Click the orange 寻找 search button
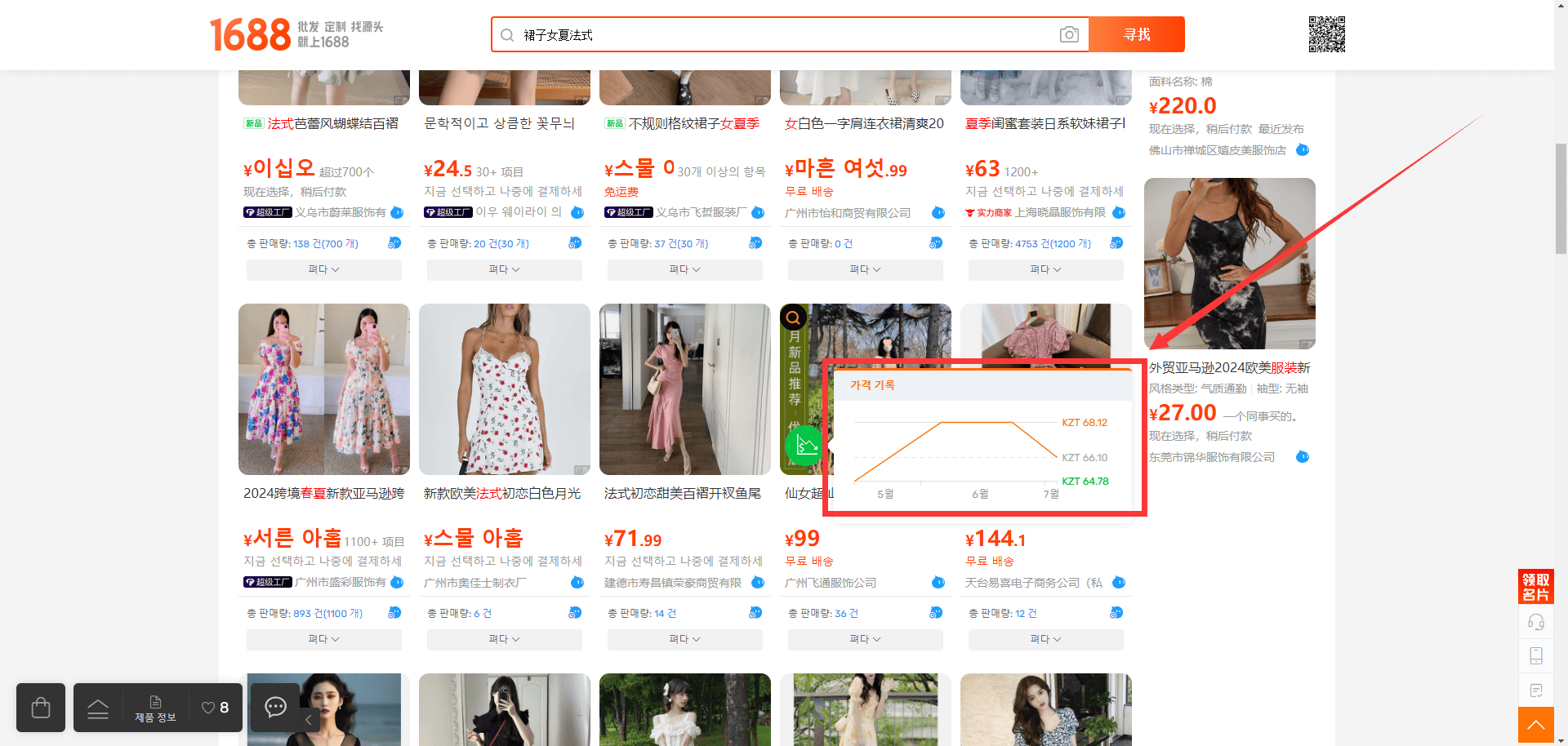 (x=1137, y=34)
